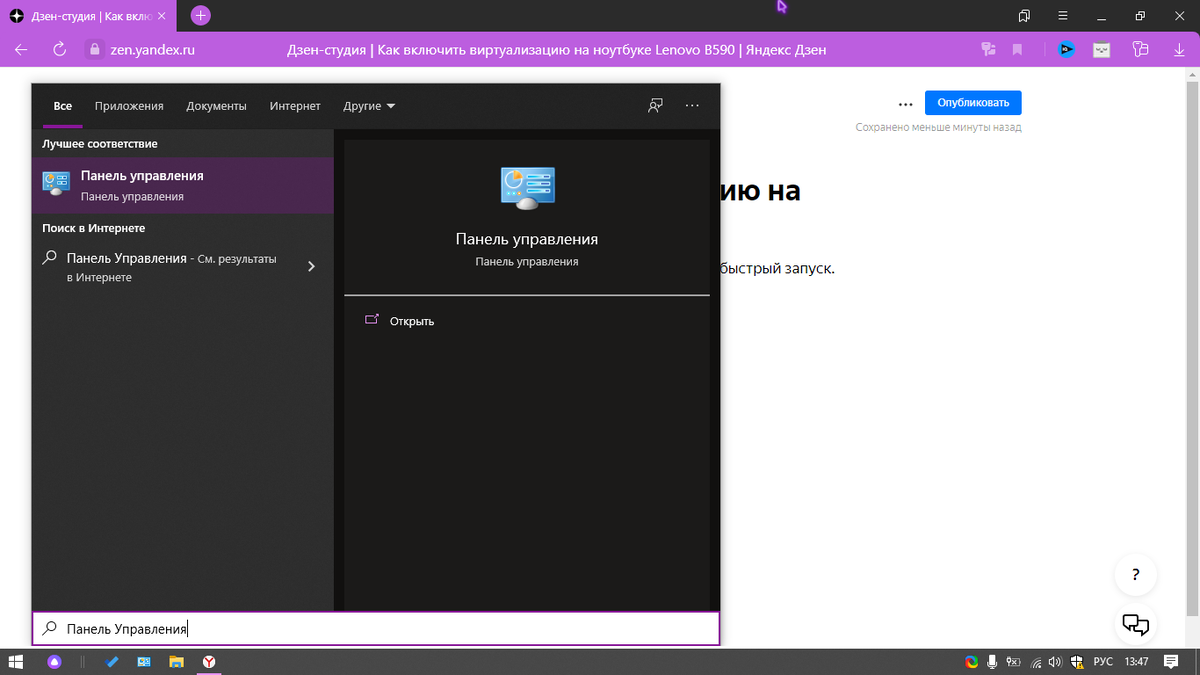Open File Explorer from the taskbar
Screen dimensions: 1200x675
point(177,661)
